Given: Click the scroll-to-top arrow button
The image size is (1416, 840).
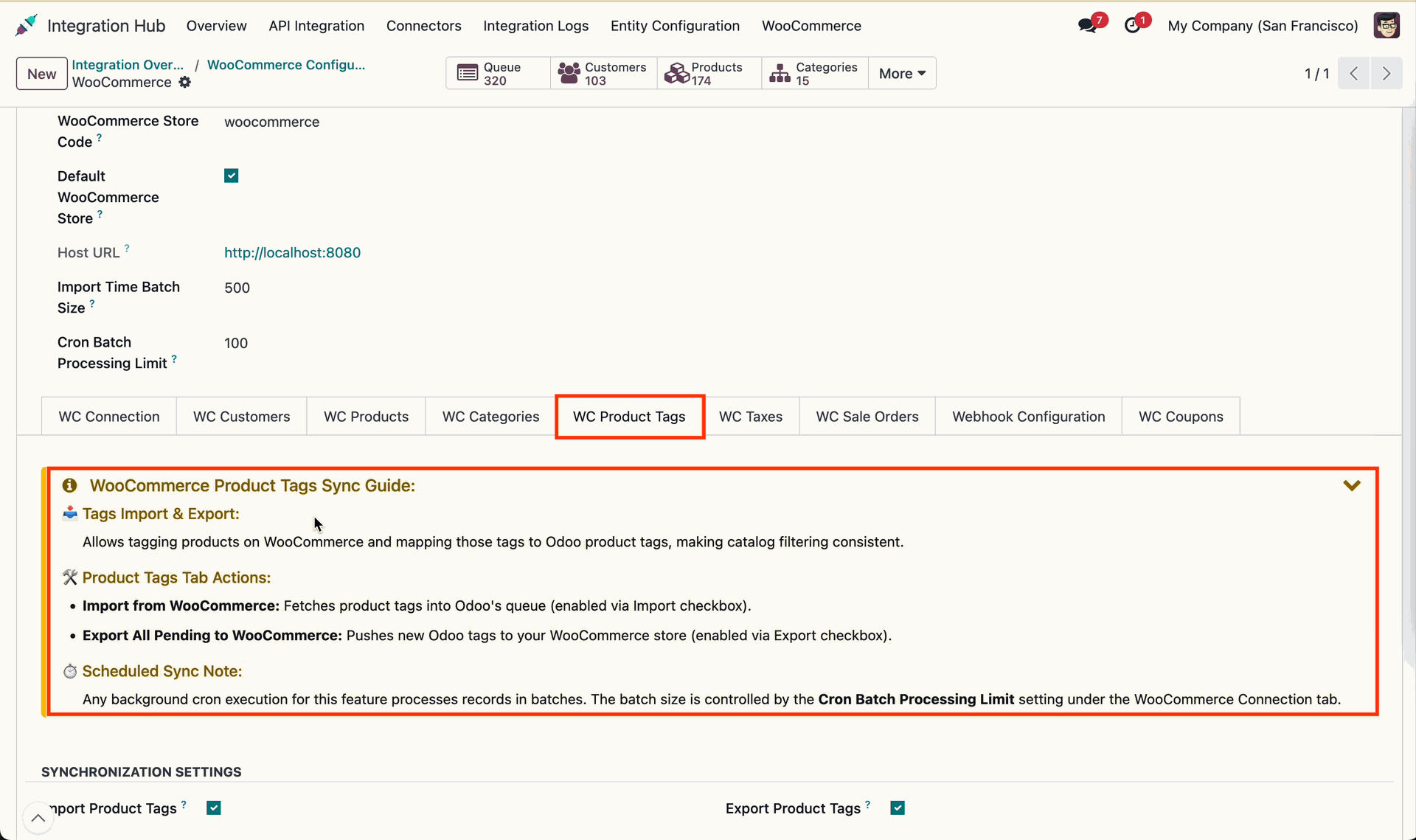Looking at the screenshot, I should [38, 818].
